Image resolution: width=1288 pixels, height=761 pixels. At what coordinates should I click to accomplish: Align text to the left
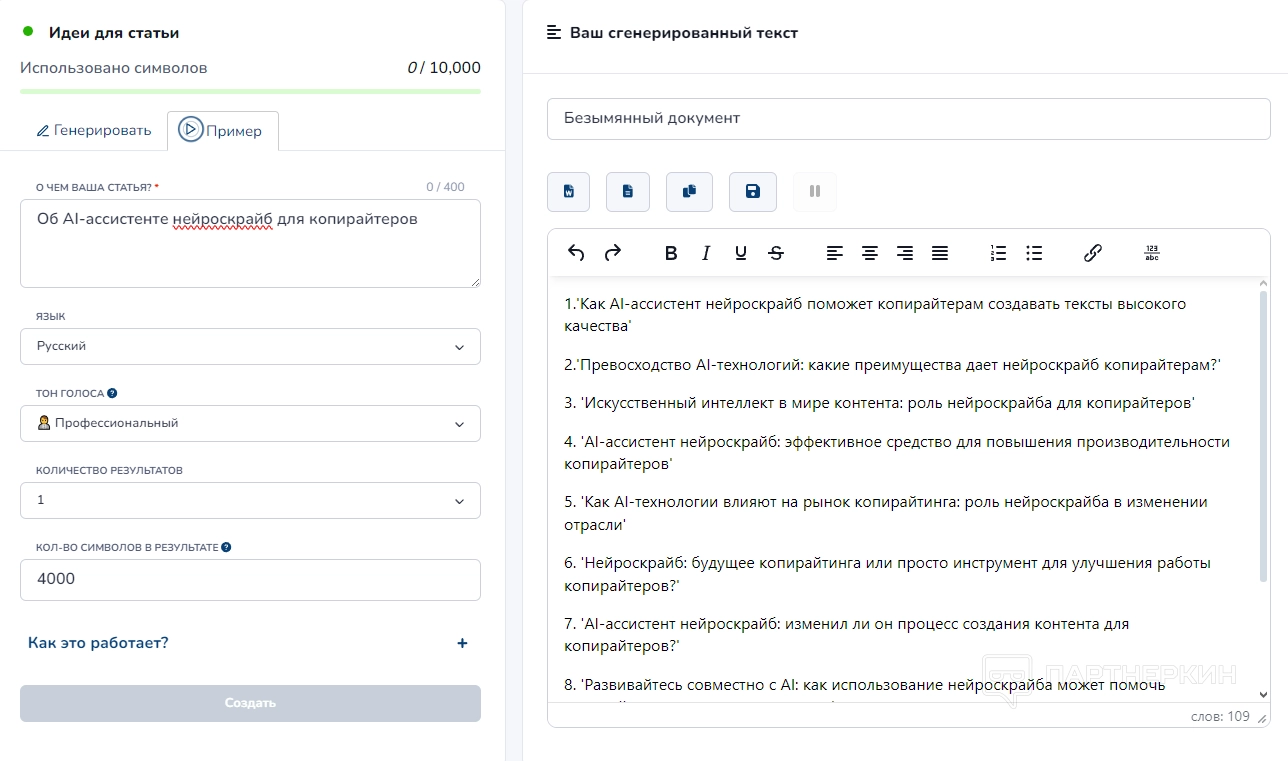(x=835, y=253)
